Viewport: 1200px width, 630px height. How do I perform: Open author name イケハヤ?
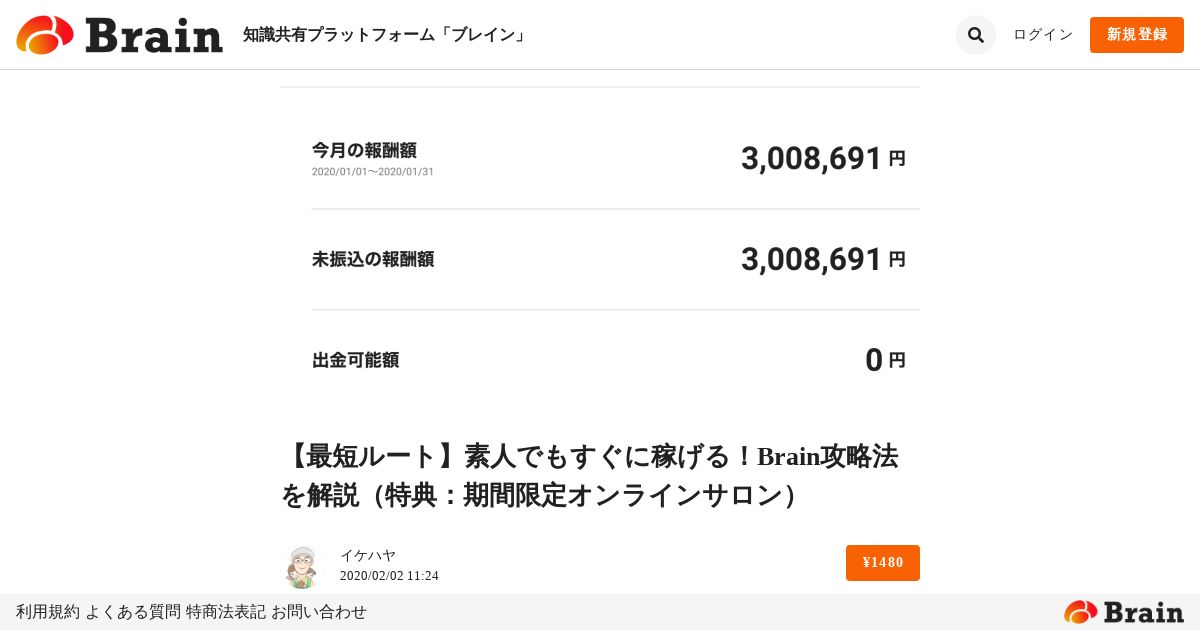367,556
